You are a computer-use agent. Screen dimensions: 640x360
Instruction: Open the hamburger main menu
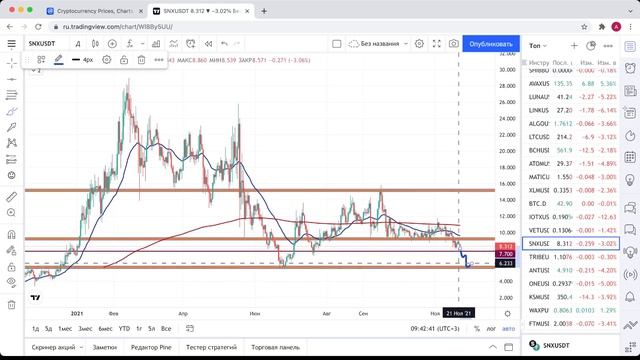pos(11,44)
